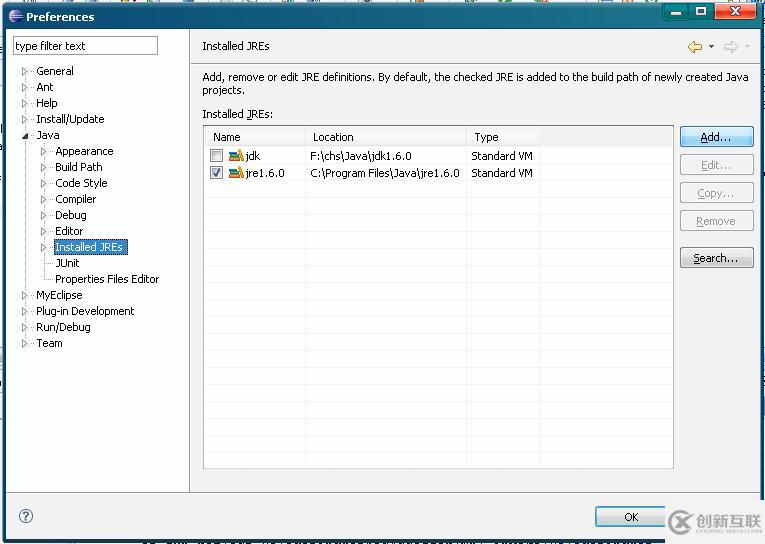Expand the Plug-in Development tree node
Viewport: 765px width, 544px height.
point(24,311)
